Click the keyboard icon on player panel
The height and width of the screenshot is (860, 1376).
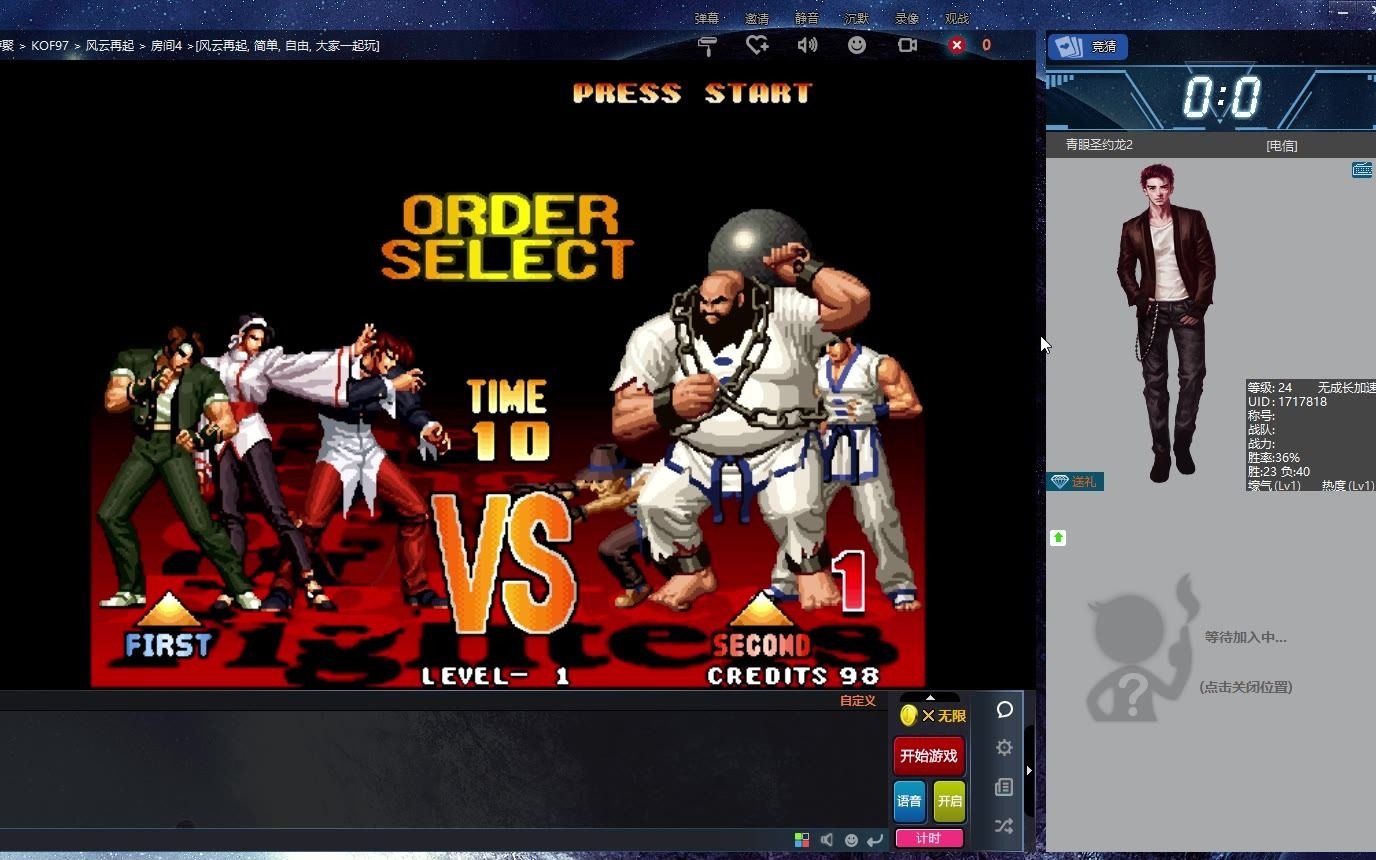(1362, 169)
